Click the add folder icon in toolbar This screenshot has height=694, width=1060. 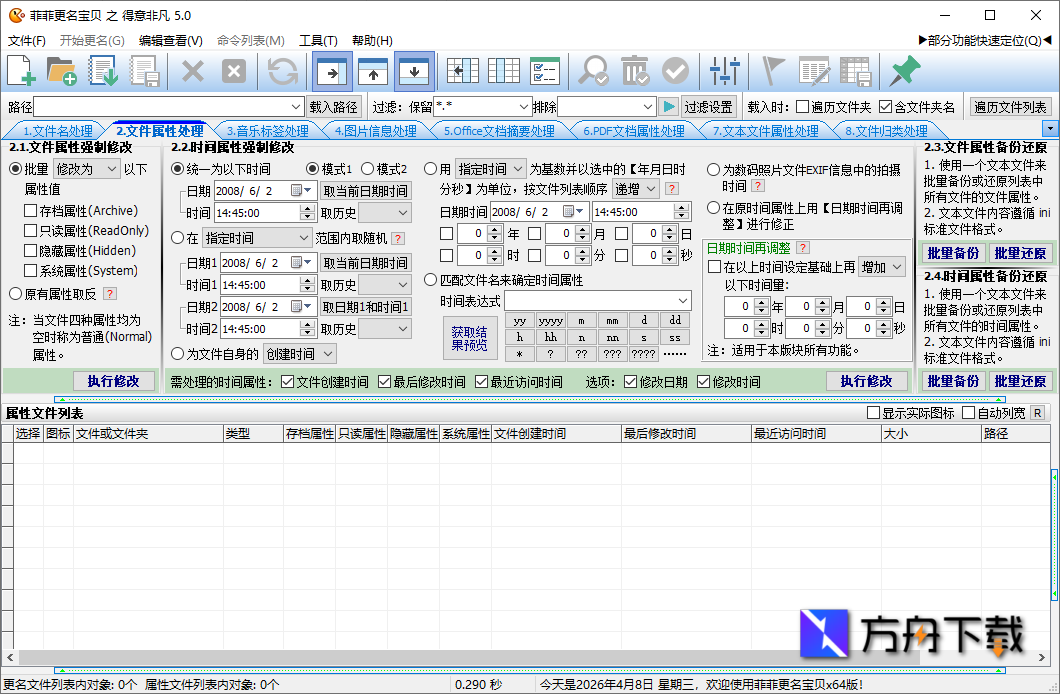coord(62,71)
